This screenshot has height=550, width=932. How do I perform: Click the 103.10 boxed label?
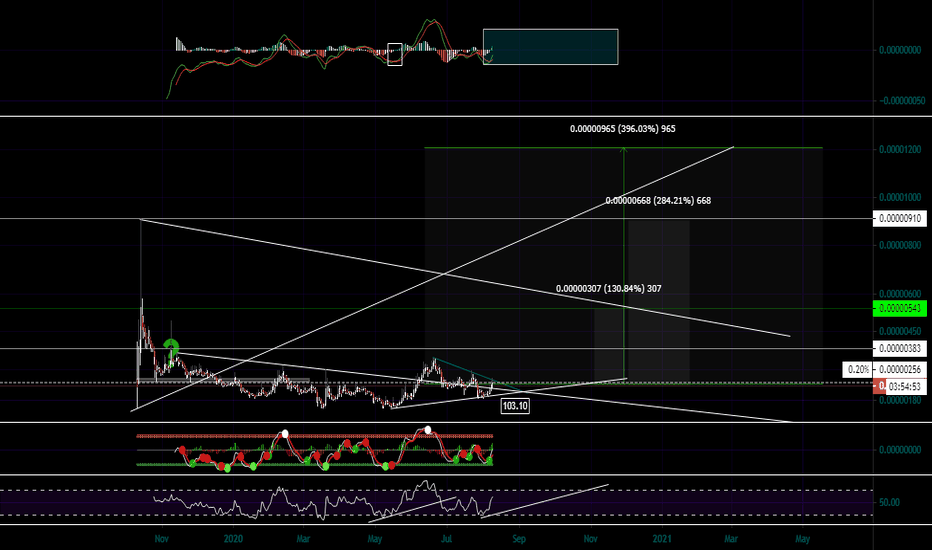point(515,406)
